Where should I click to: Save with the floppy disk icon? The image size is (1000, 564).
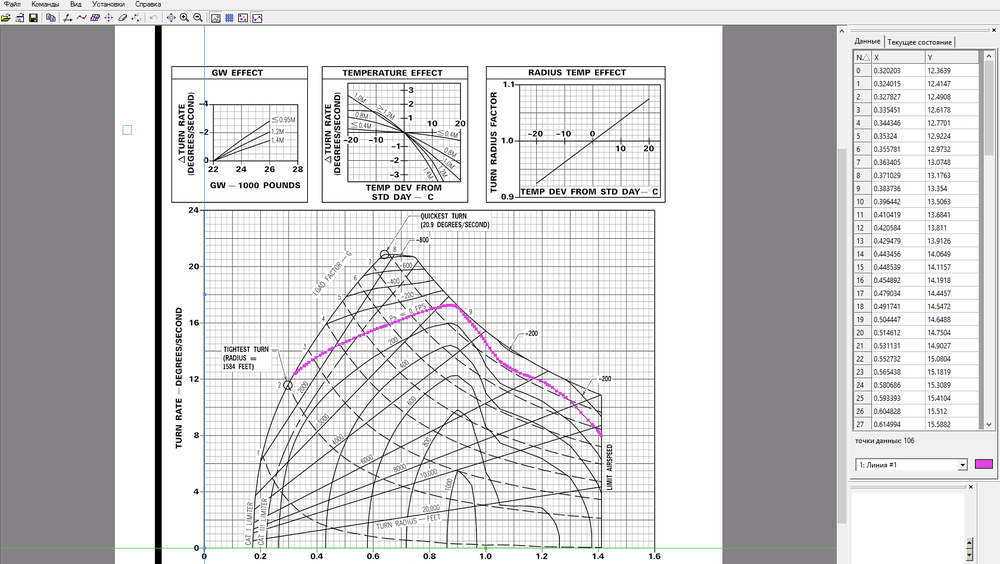pyautogui.click(x=34, y=18)
